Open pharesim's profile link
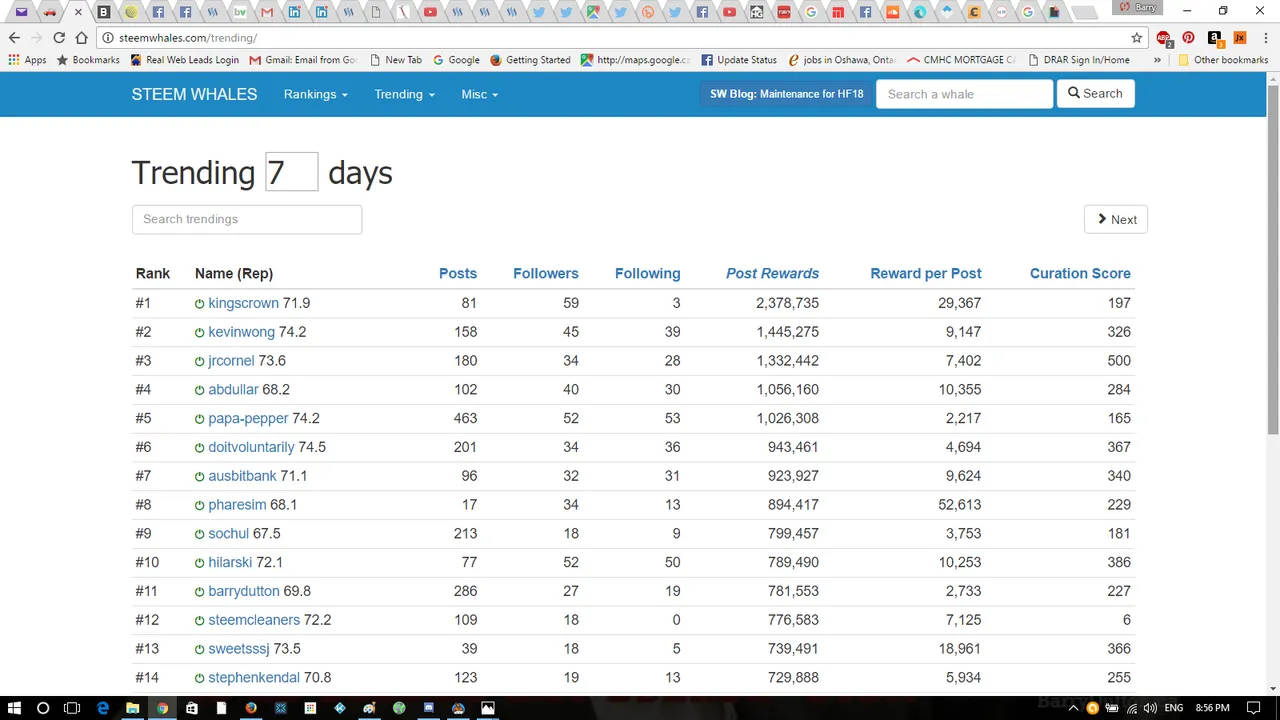This screenshot has width=1280, height=720. click(x=237, y=505)
